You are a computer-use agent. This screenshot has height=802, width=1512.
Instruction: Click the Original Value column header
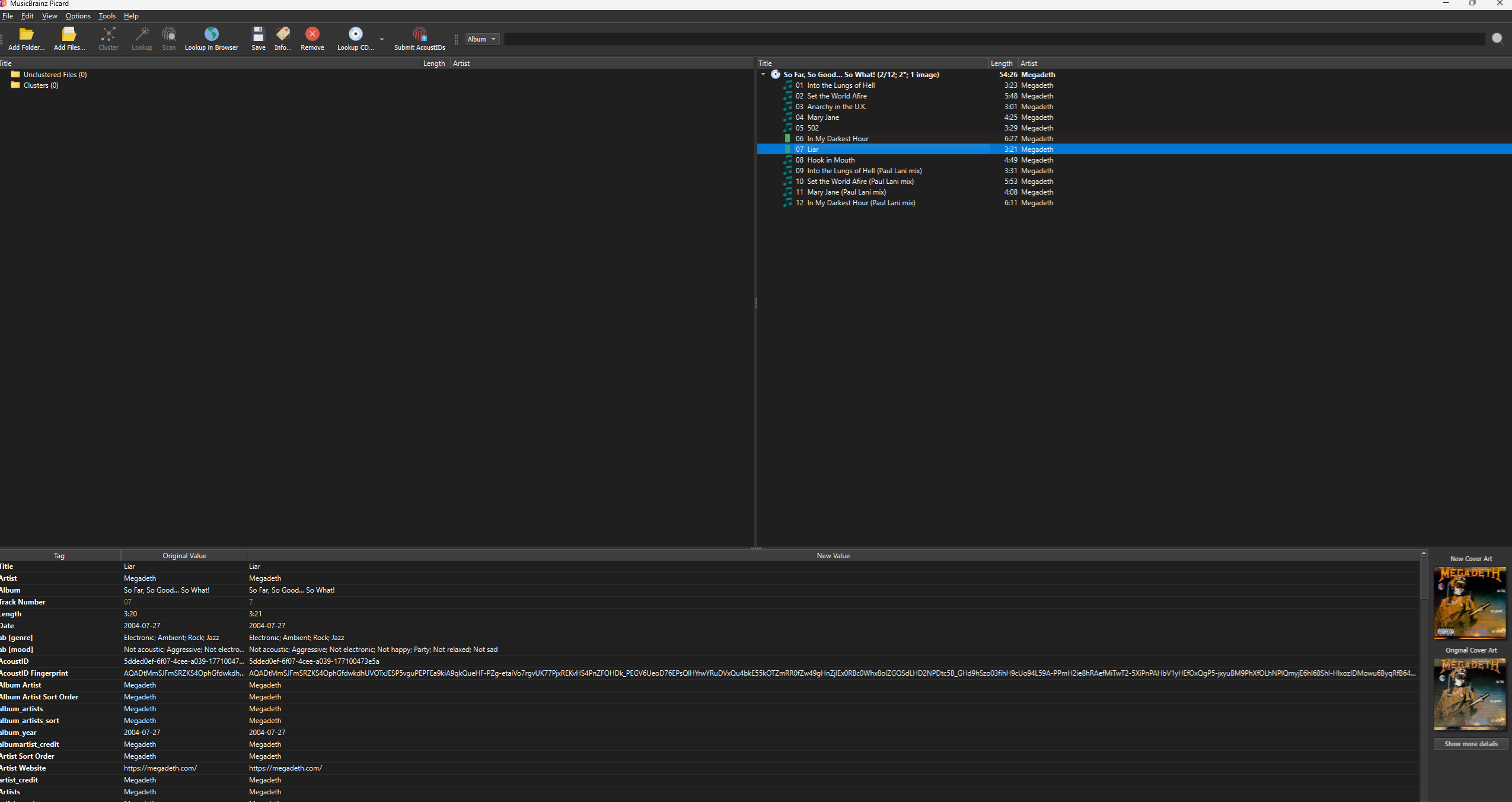[x=184, y=556]
